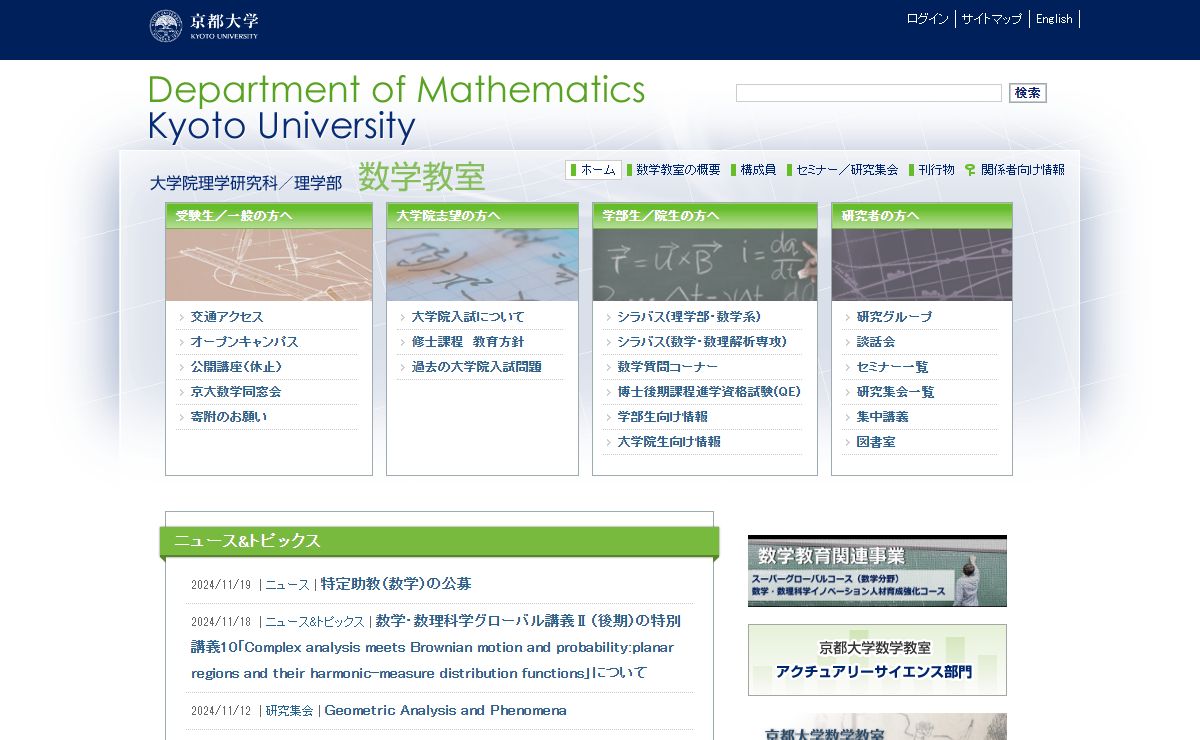This screenshot has height=740, width=1200.
Task: Open the 大学院入試について link
Action: click(468, 317)
